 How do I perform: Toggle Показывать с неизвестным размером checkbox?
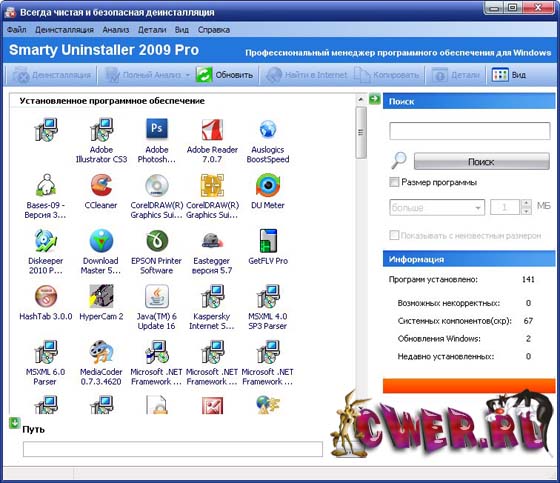click(394, 235)
